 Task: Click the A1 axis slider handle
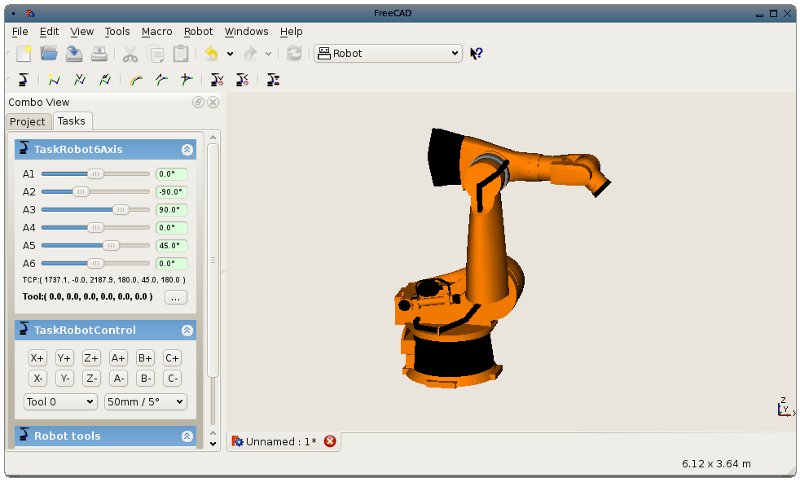pos(95,174)
